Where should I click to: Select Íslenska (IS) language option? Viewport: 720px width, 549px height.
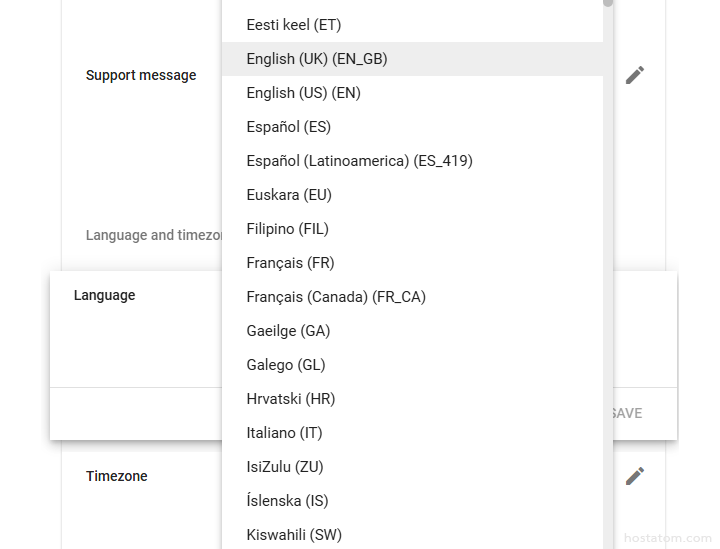(x=288, y=501)
